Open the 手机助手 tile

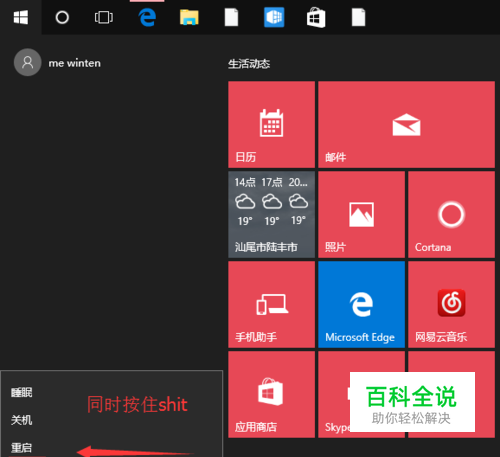[271, 304]
